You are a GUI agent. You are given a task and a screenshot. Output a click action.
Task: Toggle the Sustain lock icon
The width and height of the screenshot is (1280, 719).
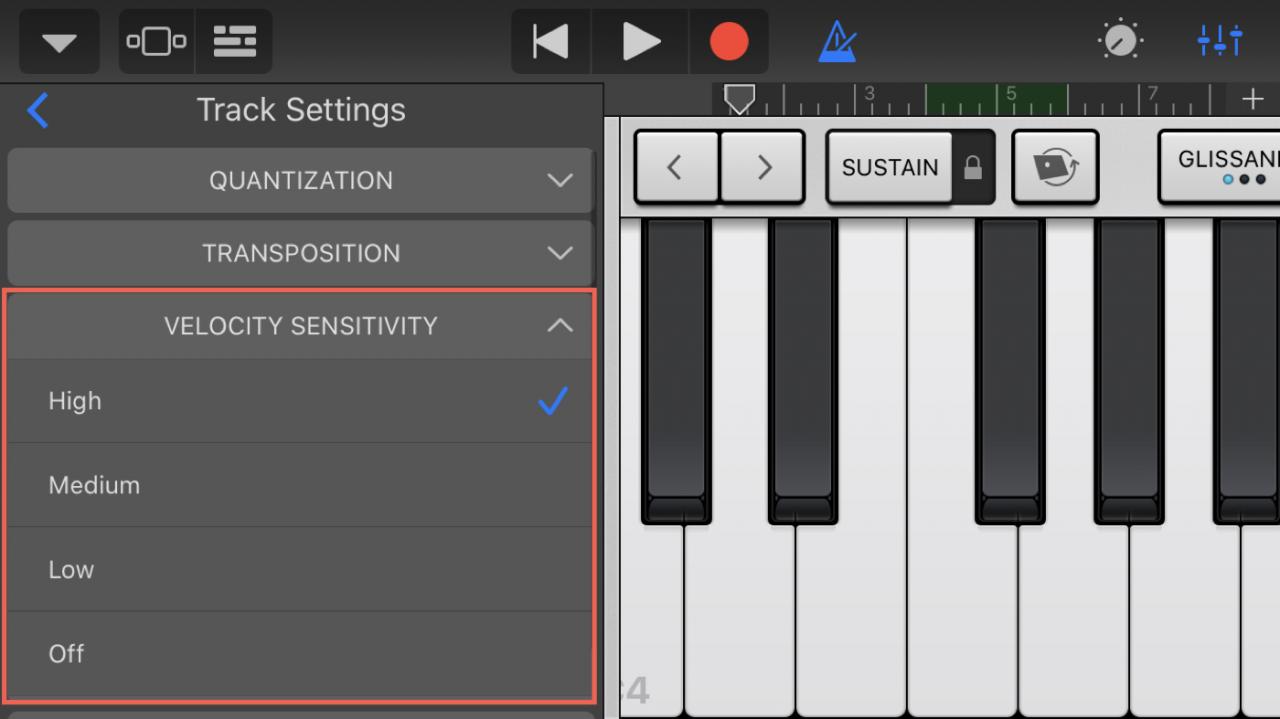tap(972, 168)
